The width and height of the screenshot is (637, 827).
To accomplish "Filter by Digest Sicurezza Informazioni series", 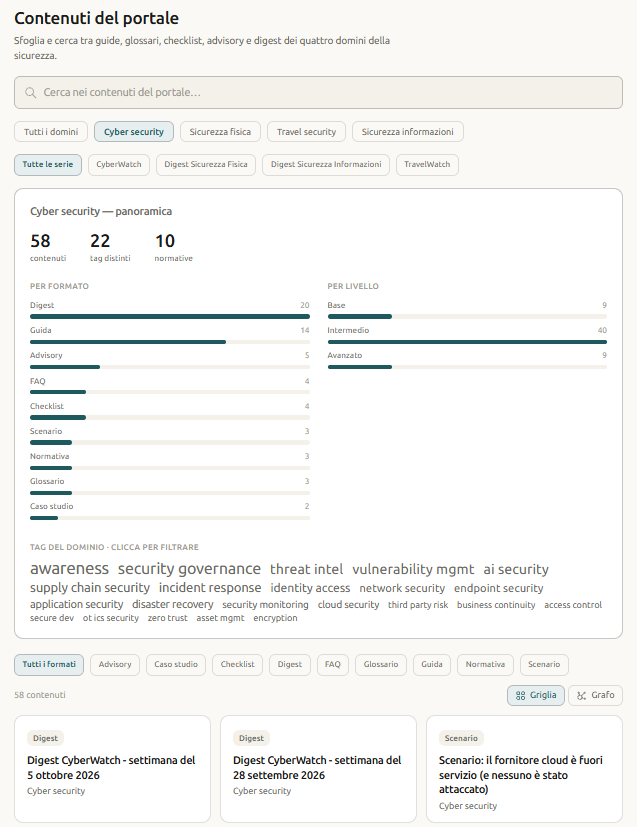I will point(326,165).
